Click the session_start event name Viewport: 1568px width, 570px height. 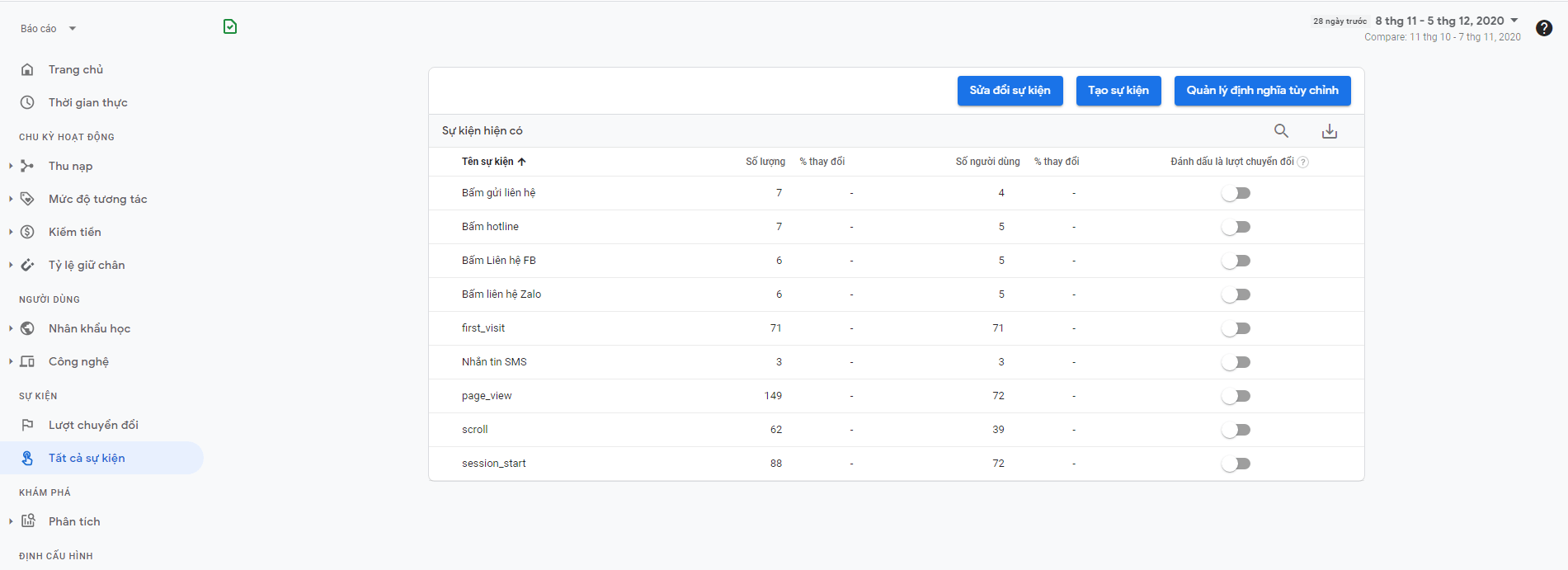(x=494, y=464)
